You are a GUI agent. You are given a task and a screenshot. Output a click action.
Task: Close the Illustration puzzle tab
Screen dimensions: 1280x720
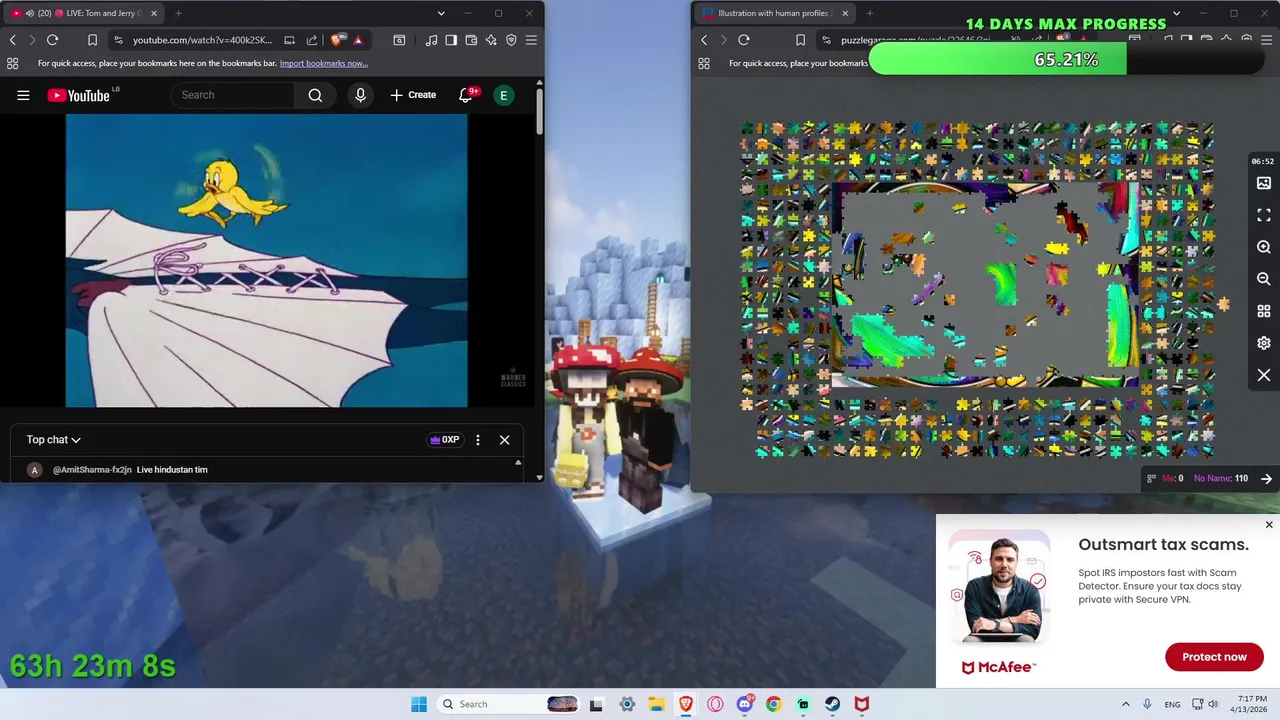pos(845,13)
